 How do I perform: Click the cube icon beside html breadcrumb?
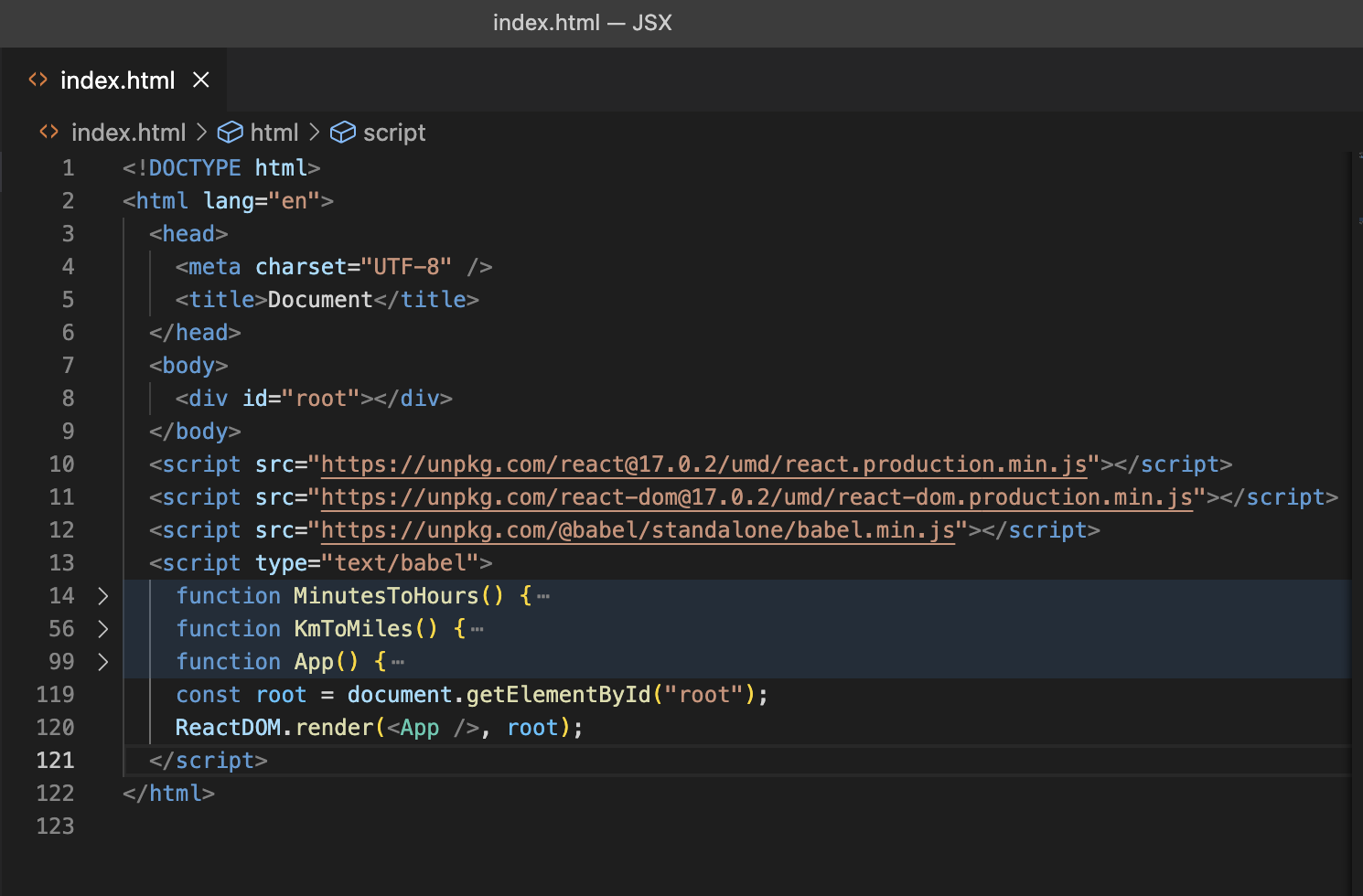coord(230,133)
